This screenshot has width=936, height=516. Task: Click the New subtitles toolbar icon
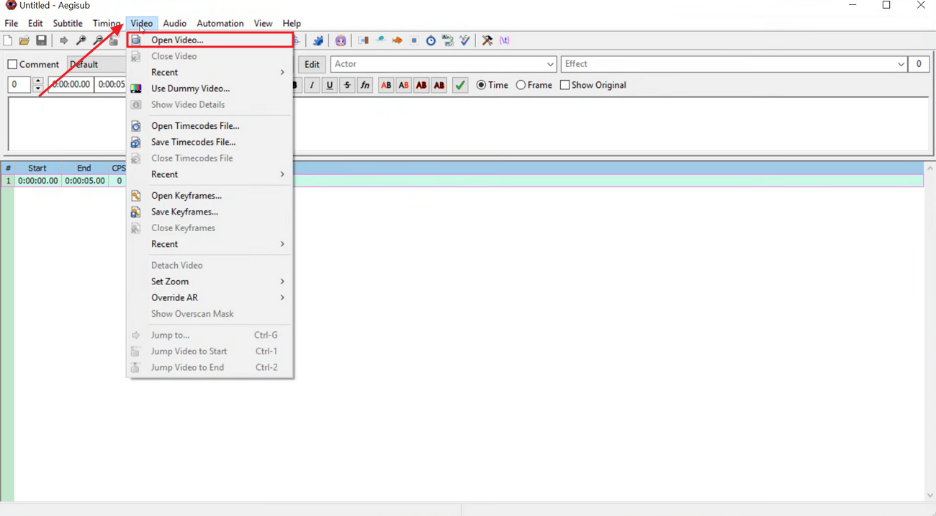[x=8, y=41]
